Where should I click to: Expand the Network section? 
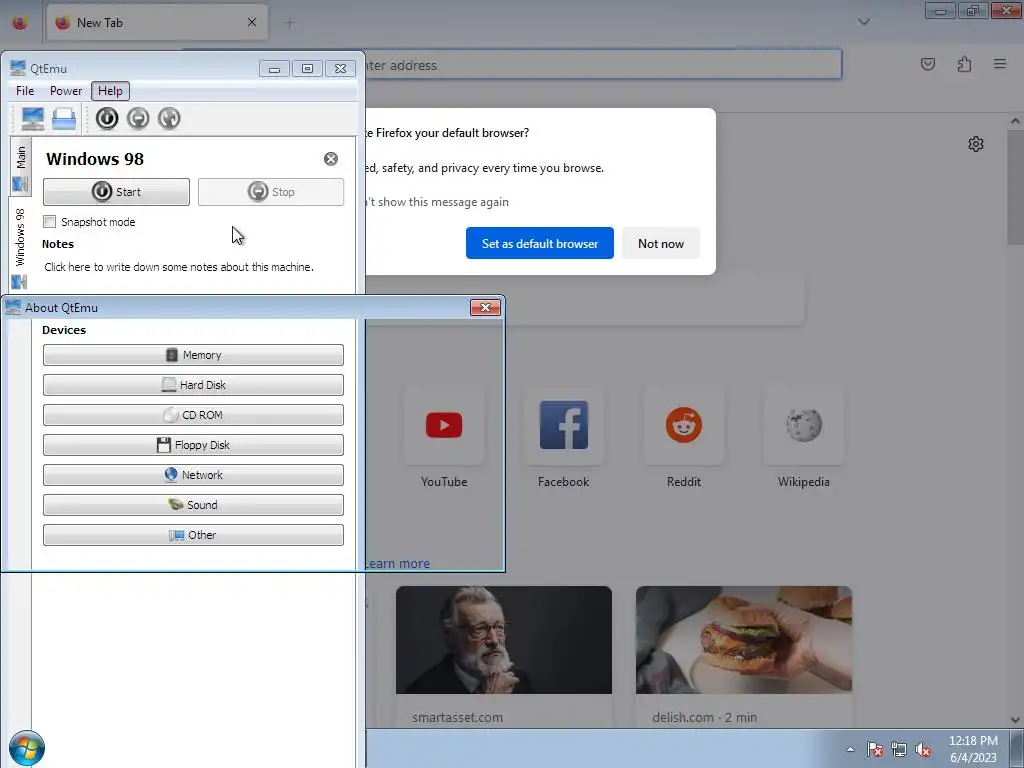193,475
